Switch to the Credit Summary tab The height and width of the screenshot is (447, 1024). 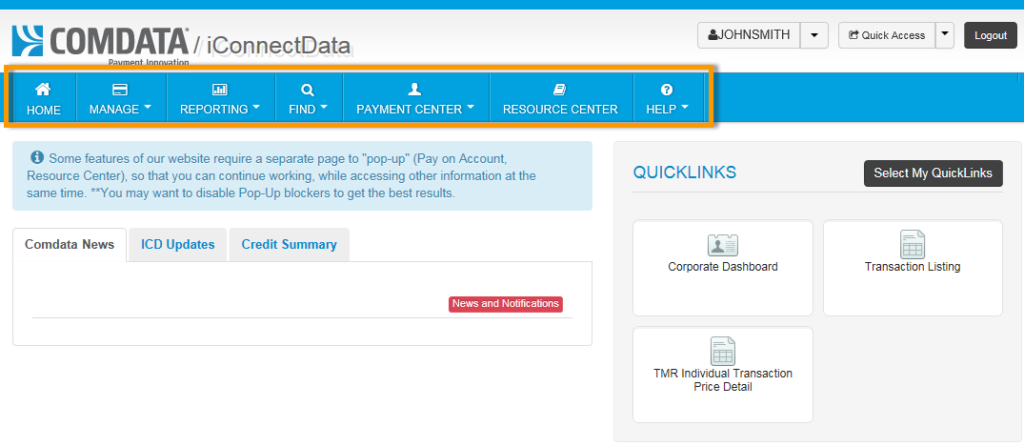pos(289,244)
